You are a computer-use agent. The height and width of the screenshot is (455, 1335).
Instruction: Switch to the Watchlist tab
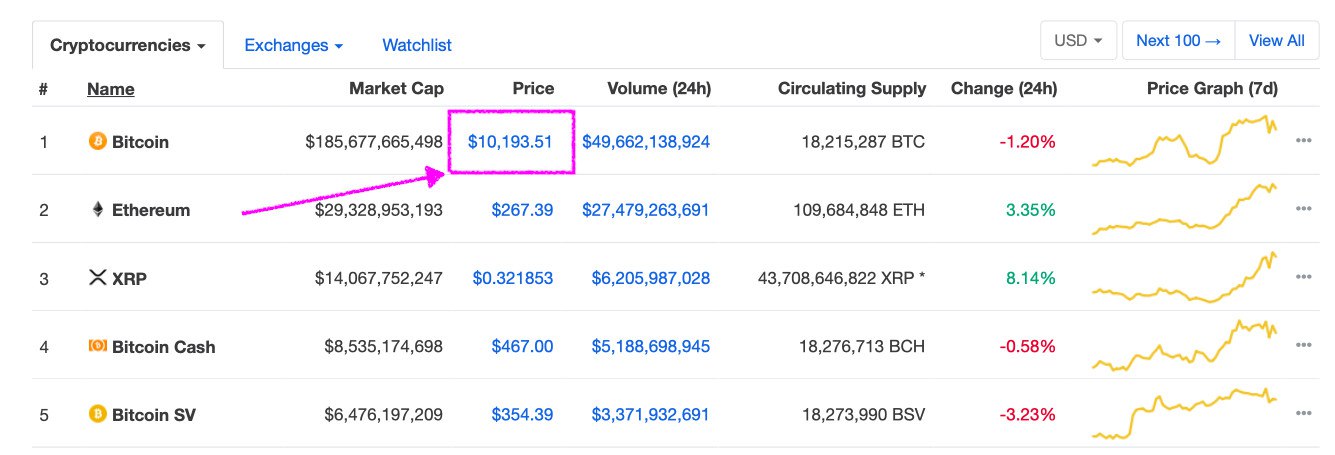pos(417,45)
